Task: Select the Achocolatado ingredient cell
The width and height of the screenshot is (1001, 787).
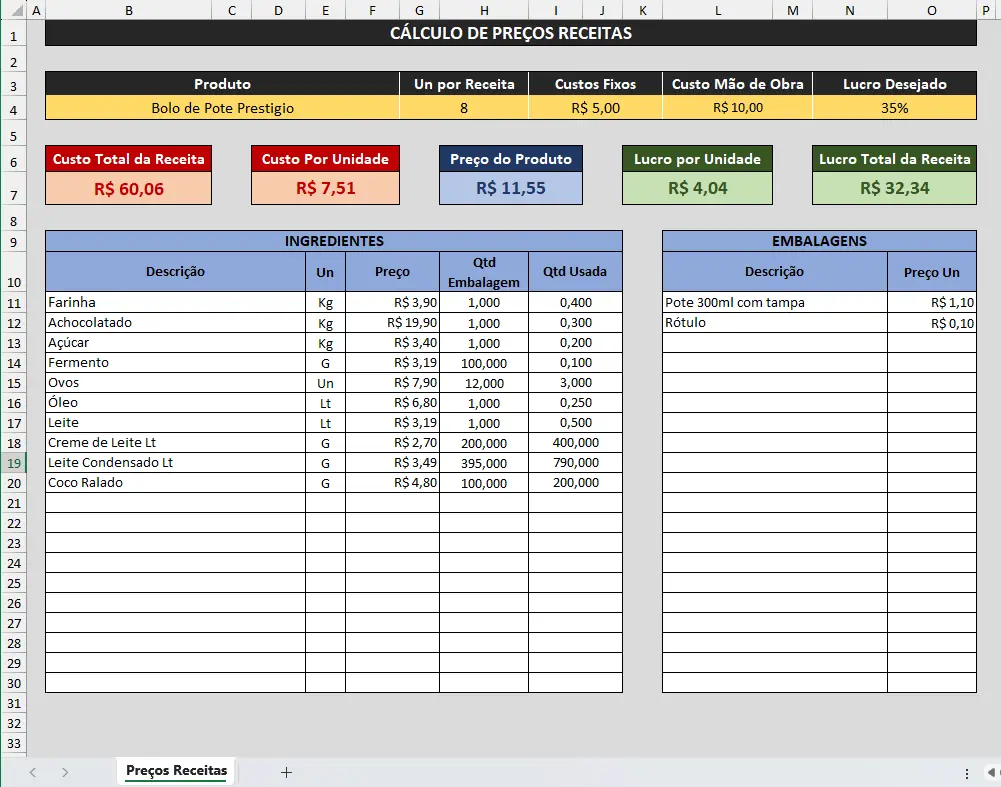Action: tap(176, 322)
